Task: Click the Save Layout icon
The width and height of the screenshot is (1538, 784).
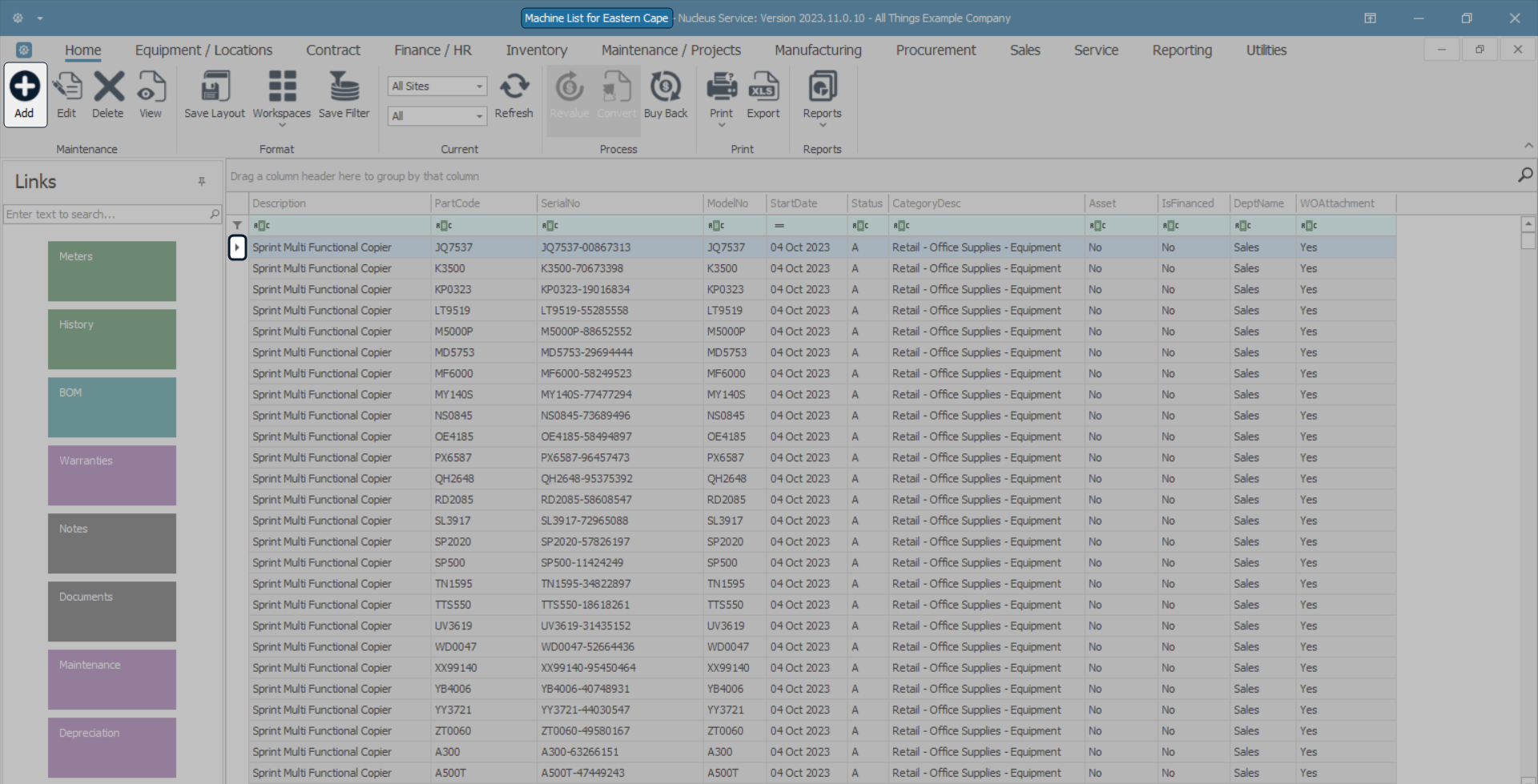Action: pyautogui.click(x=215, y=86)
